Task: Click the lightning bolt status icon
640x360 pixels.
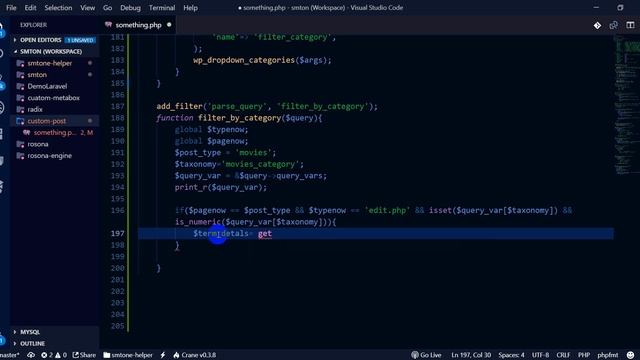Action: coord(163,355)
